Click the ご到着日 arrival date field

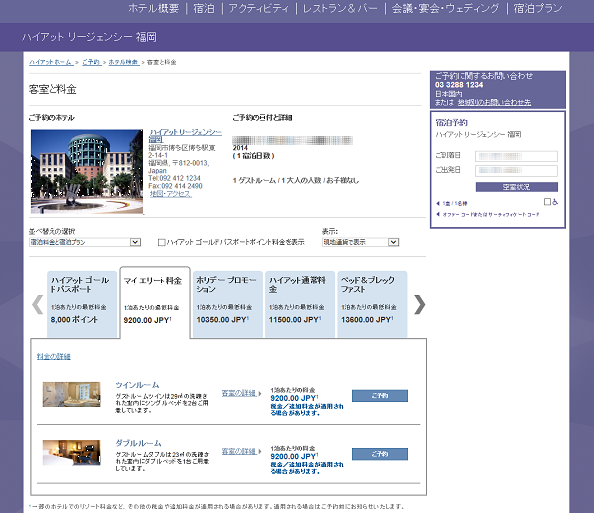pyautogui.click(x=516, y=156)
